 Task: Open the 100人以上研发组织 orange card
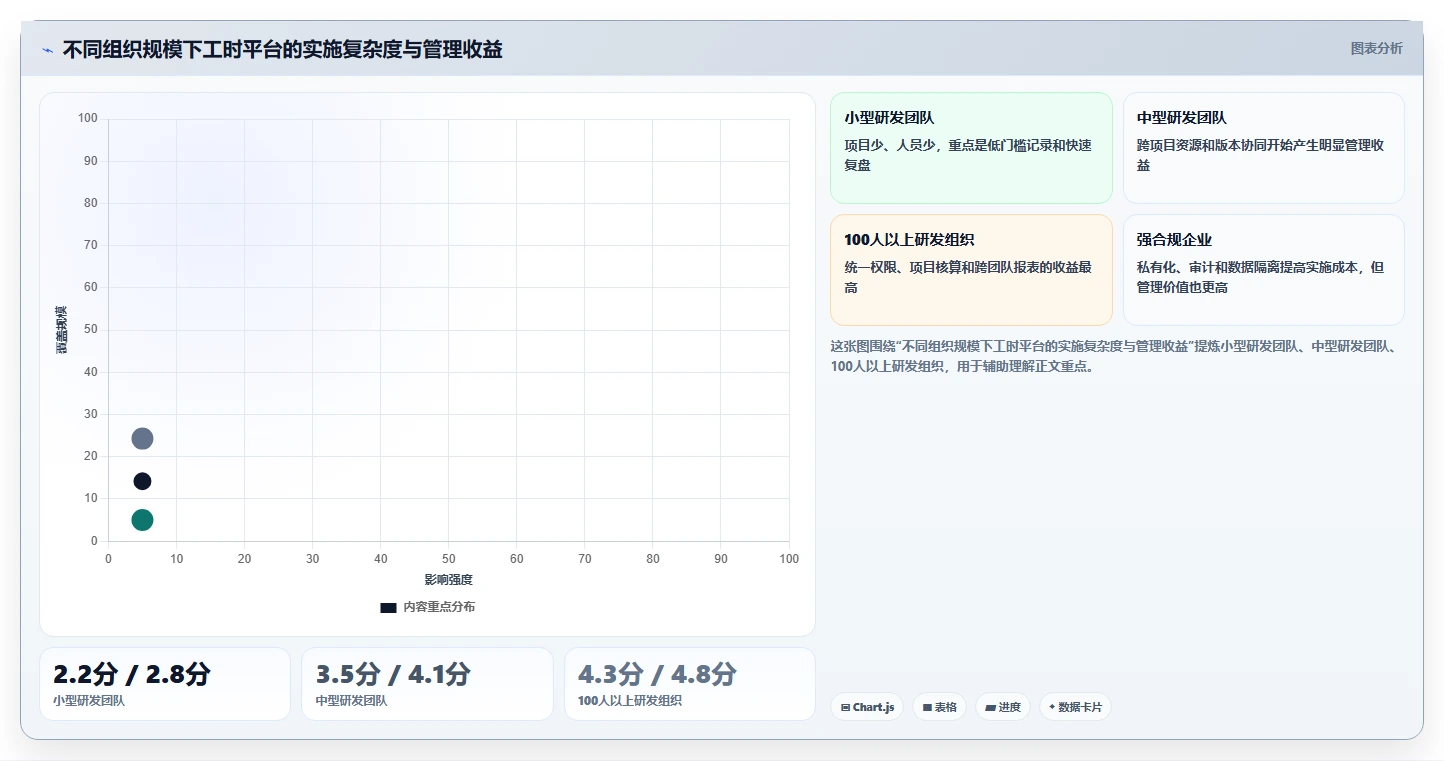971,270
